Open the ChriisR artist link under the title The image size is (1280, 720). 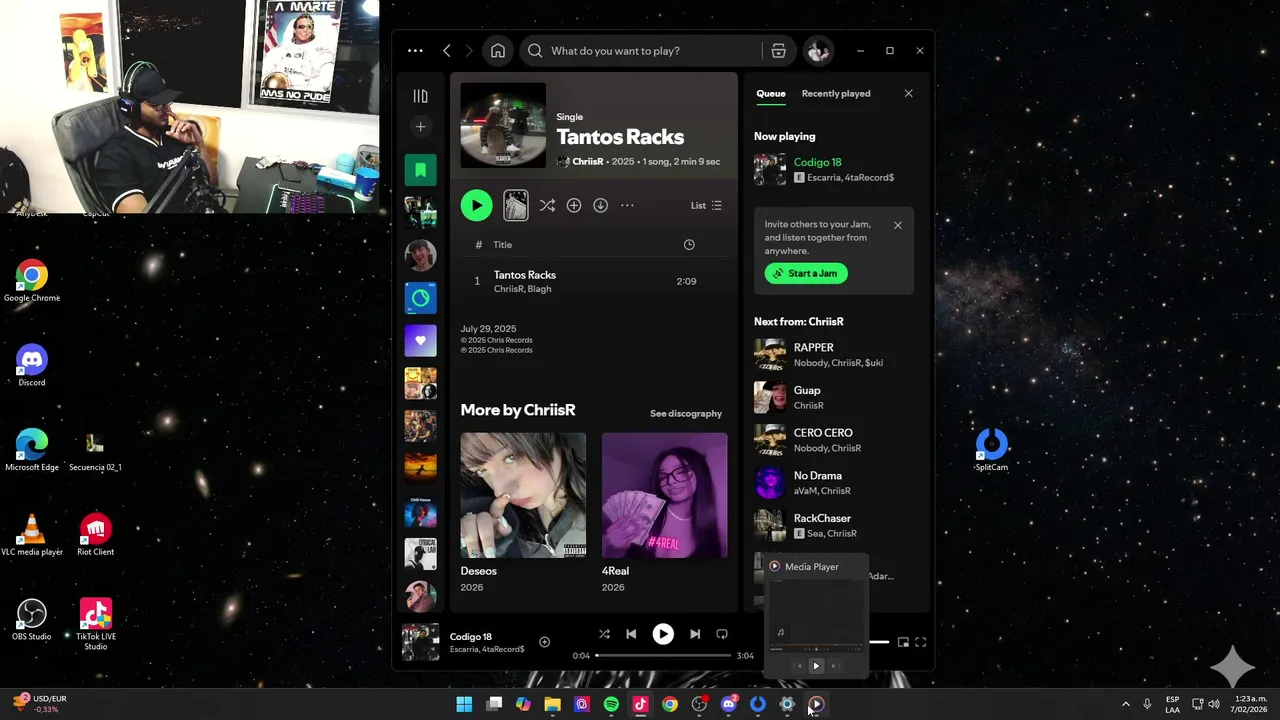point(587,161)
